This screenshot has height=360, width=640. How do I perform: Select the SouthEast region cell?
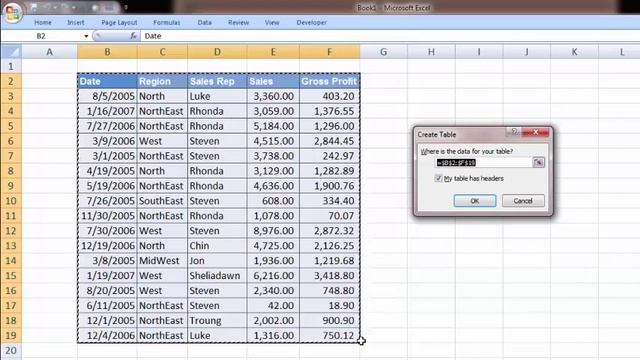pyautogui.click(x=162, y=201)
